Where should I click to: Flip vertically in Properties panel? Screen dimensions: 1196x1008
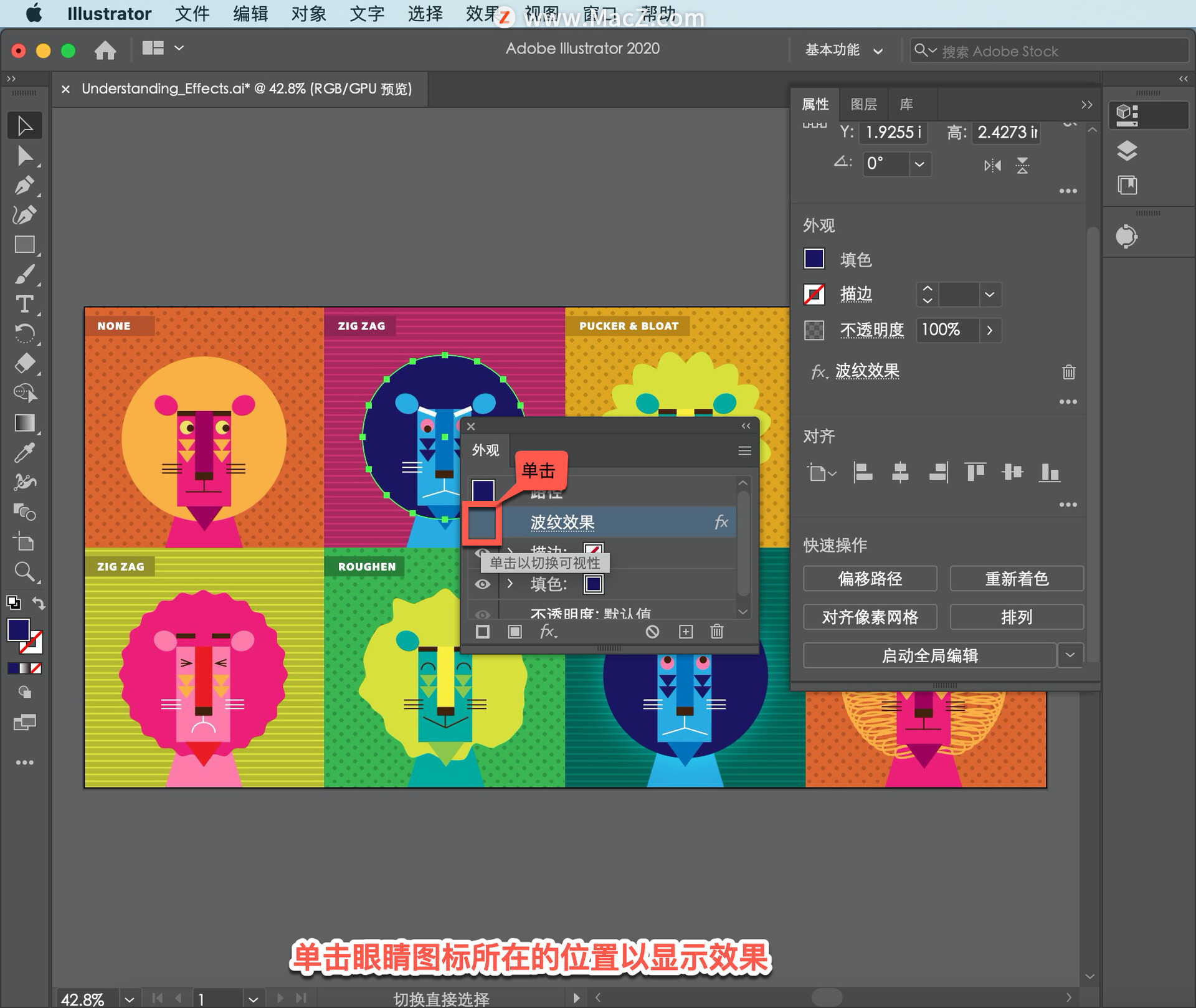1022,165
